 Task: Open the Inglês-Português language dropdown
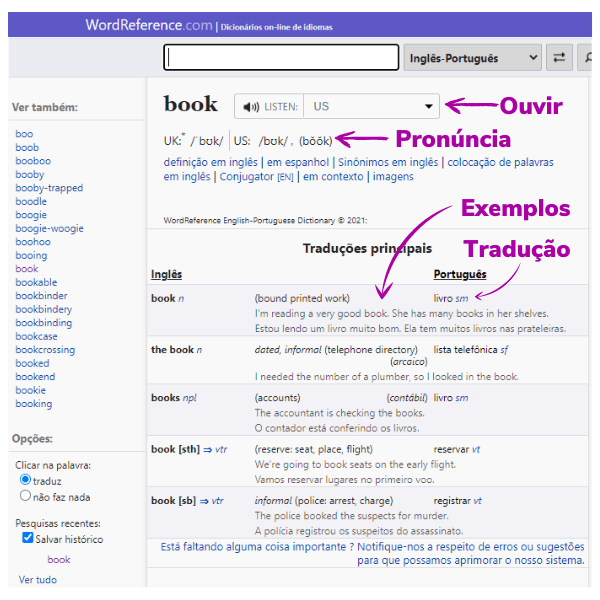[x=472, y=59]
